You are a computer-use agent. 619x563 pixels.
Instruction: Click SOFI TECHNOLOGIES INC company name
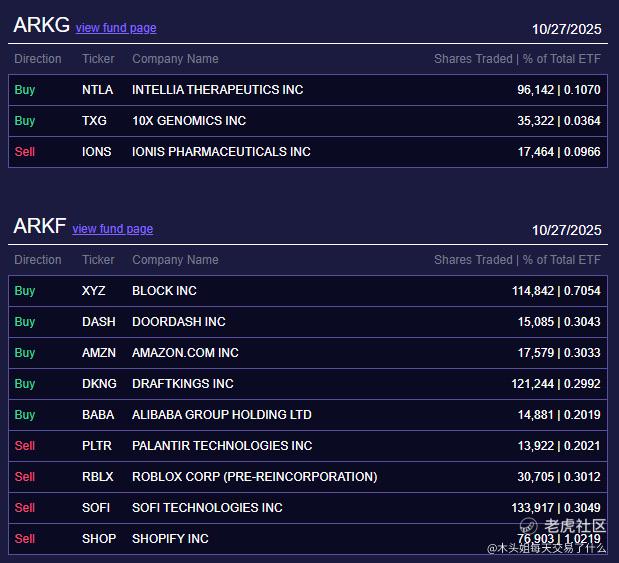[x=207, y=507]
